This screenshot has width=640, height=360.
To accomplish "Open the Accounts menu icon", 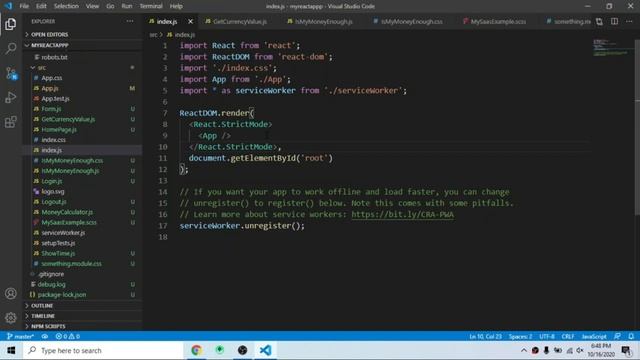I will (x=11, y=293).
